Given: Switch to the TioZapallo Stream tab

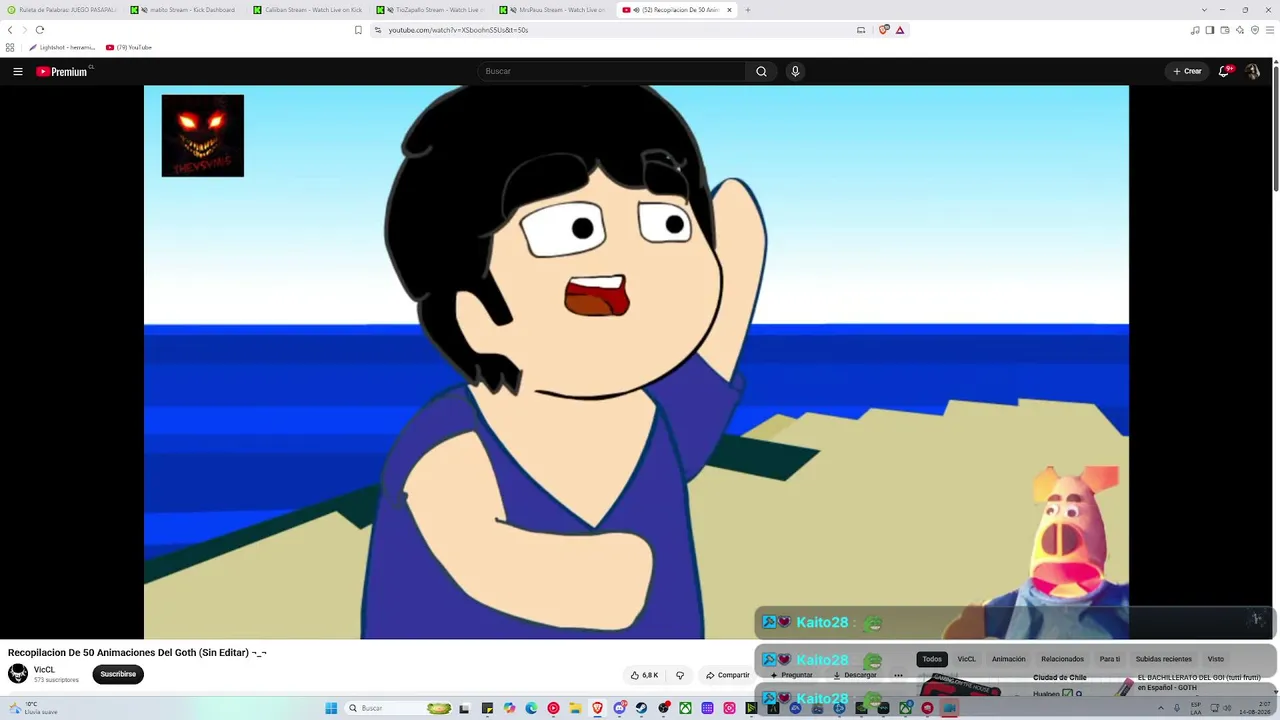Looking at the screenshot, I should pyautogui.click(x=431, y=10).
